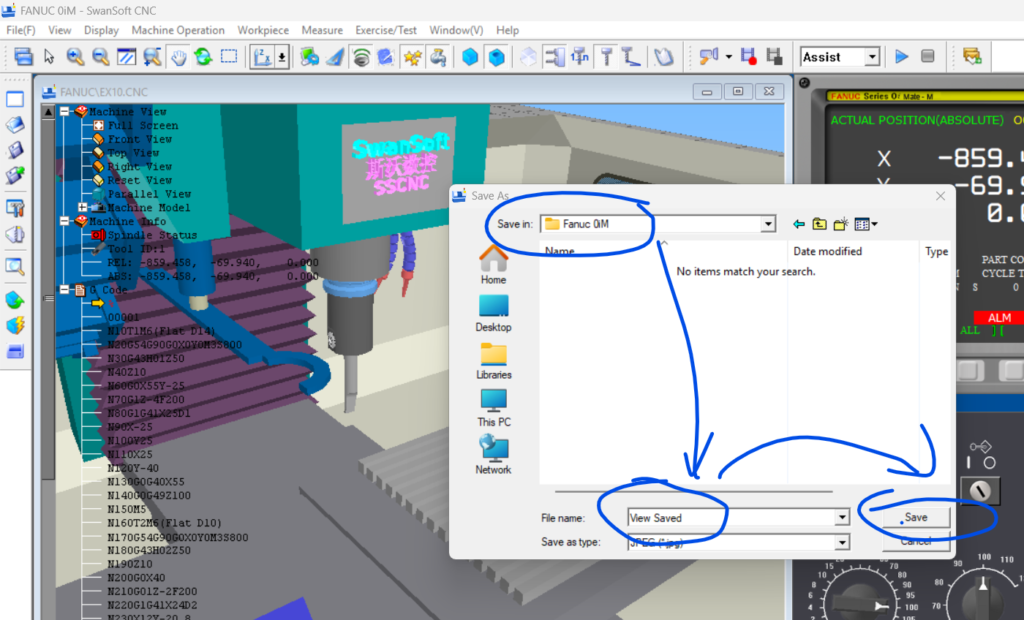Image resolution: width=1024 pixels, height=620 pixels.
Task: Click the gray stop button in toolbar
Action: point(928,57)
